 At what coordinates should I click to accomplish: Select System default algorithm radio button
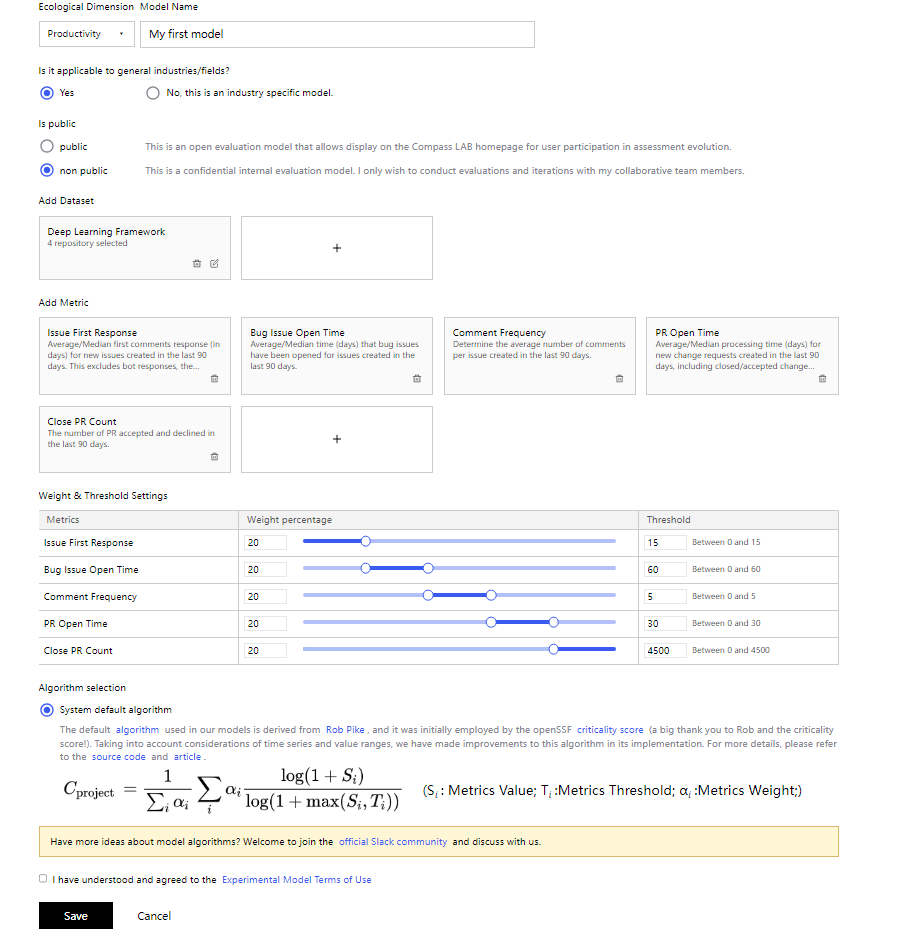point(46,710)
